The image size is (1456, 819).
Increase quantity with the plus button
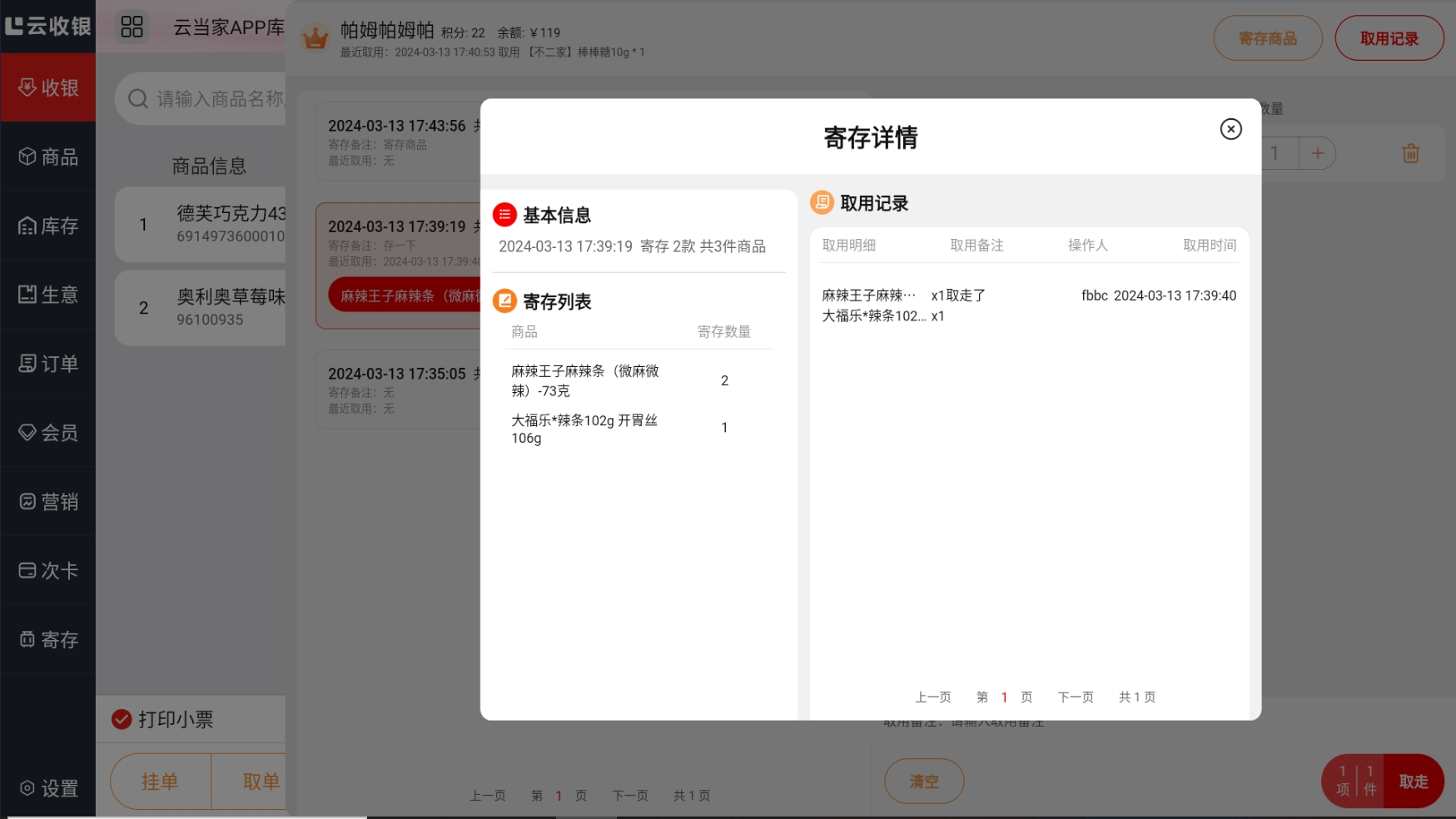[1317, 153]
